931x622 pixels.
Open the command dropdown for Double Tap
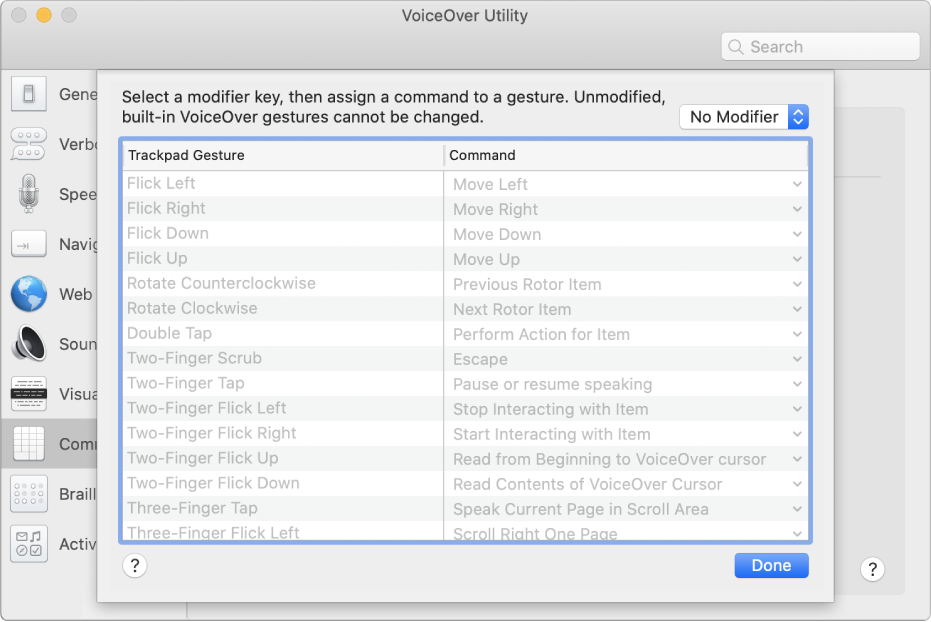797,333
